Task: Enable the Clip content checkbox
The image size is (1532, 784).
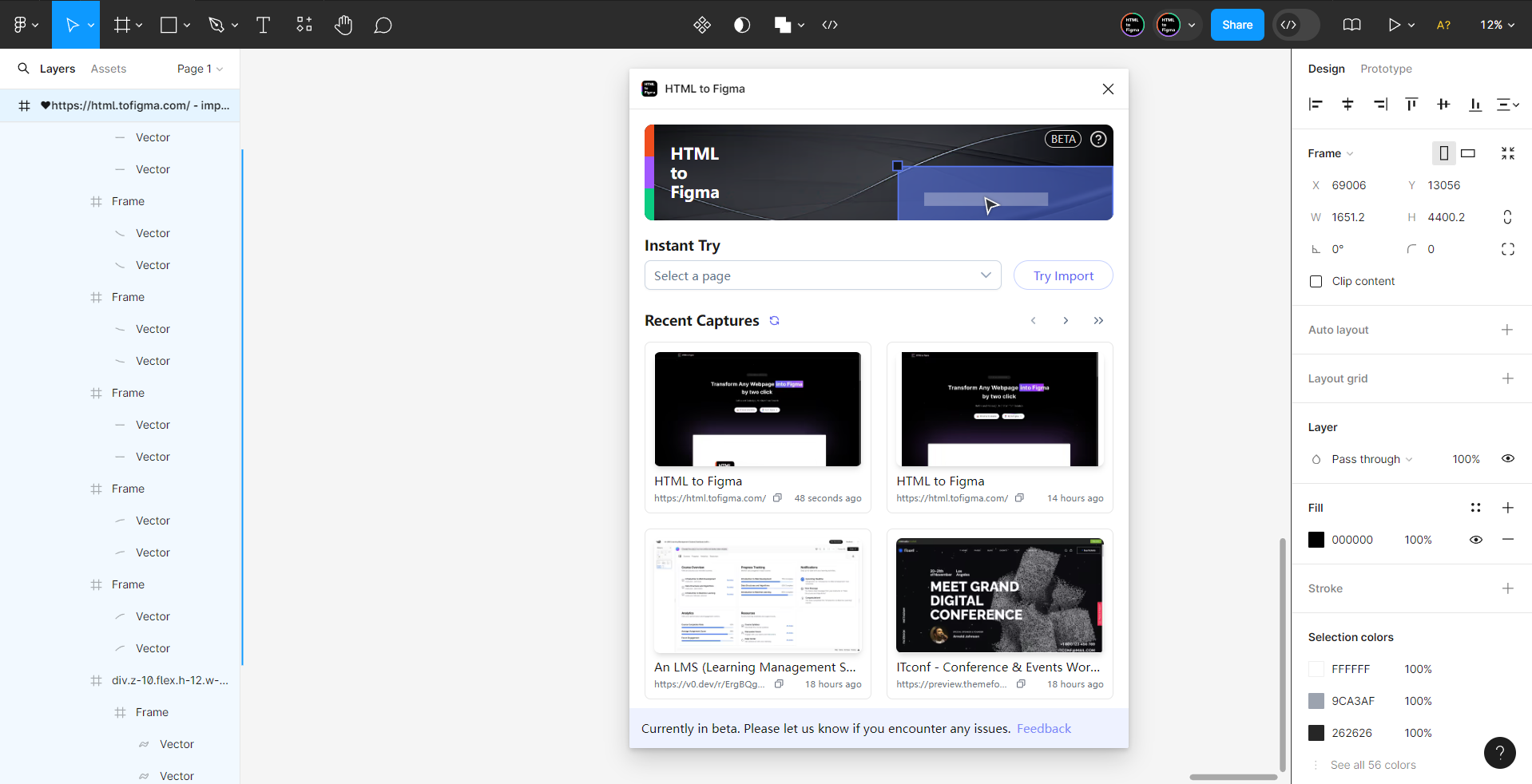Action: tap(1316, 281)
